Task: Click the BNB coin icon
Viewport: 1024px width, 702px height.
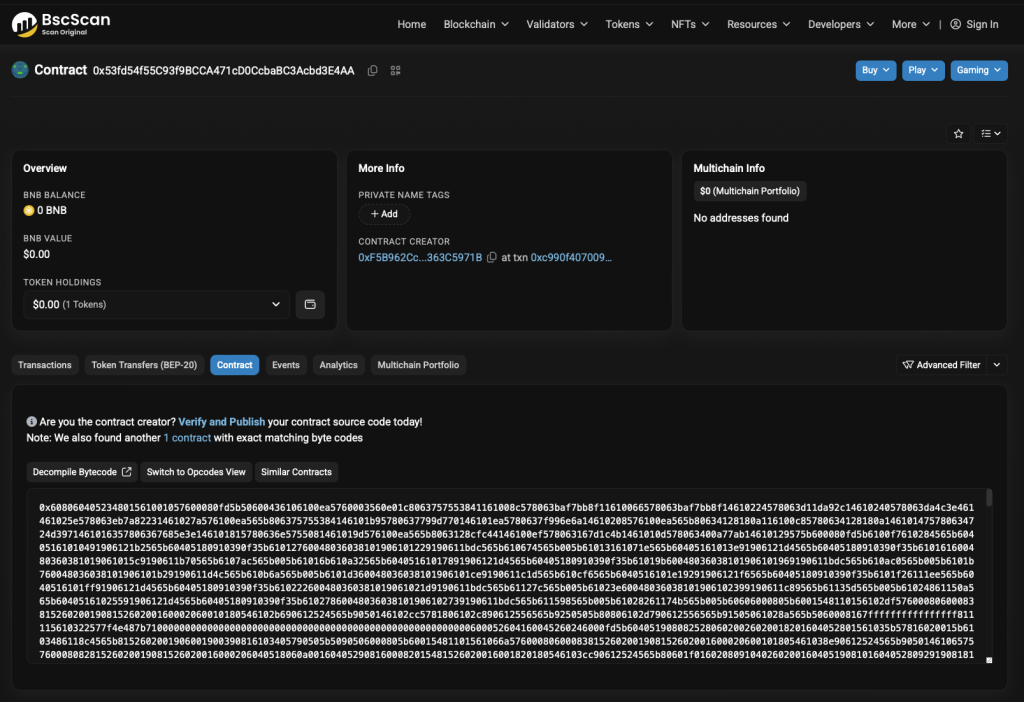Action: 29,210
